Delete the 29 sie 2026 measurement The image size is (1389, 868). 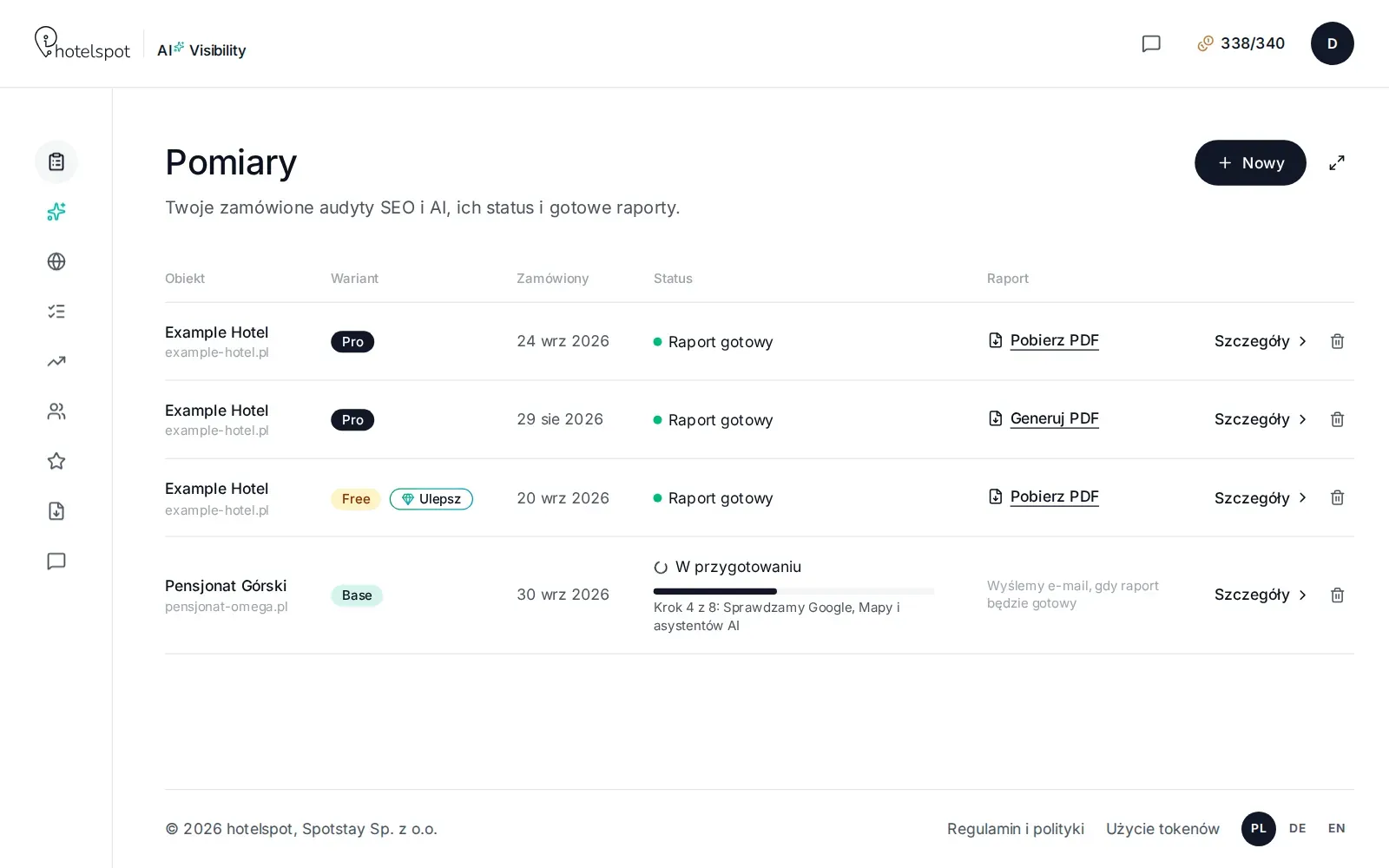pos(1337,419)
